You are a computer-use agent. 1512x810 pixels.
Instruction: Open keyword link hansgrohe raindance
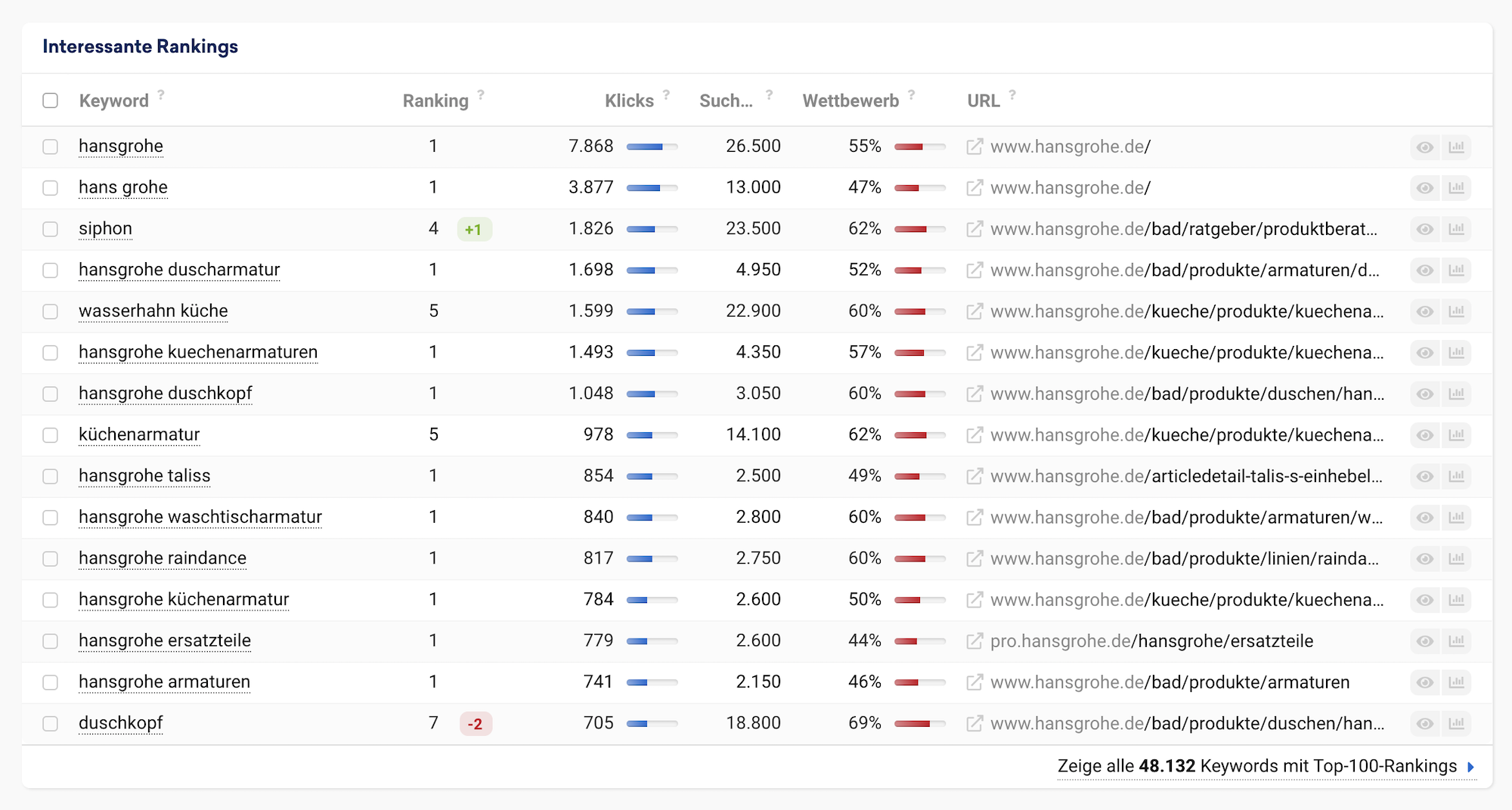pos(163,558)
